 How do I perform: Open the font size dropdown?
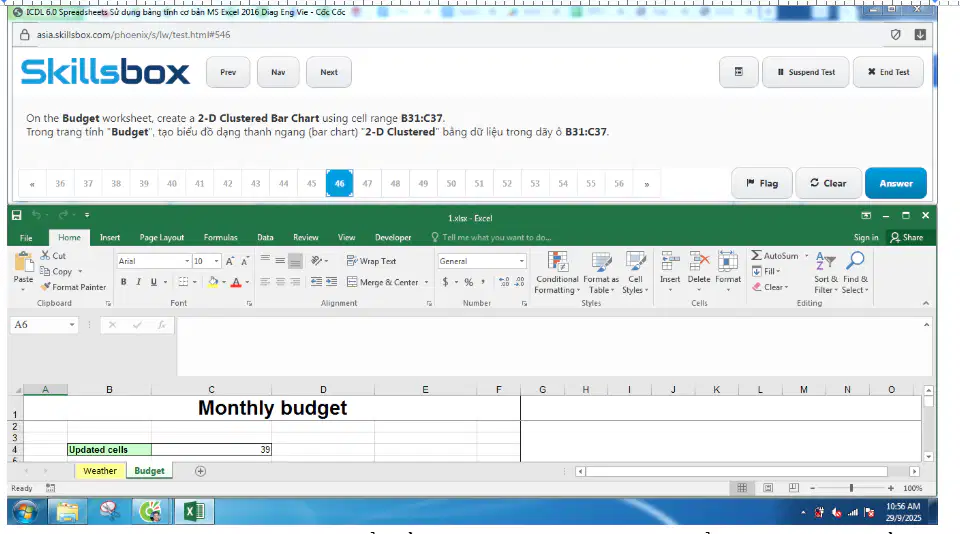pos(216,261)
